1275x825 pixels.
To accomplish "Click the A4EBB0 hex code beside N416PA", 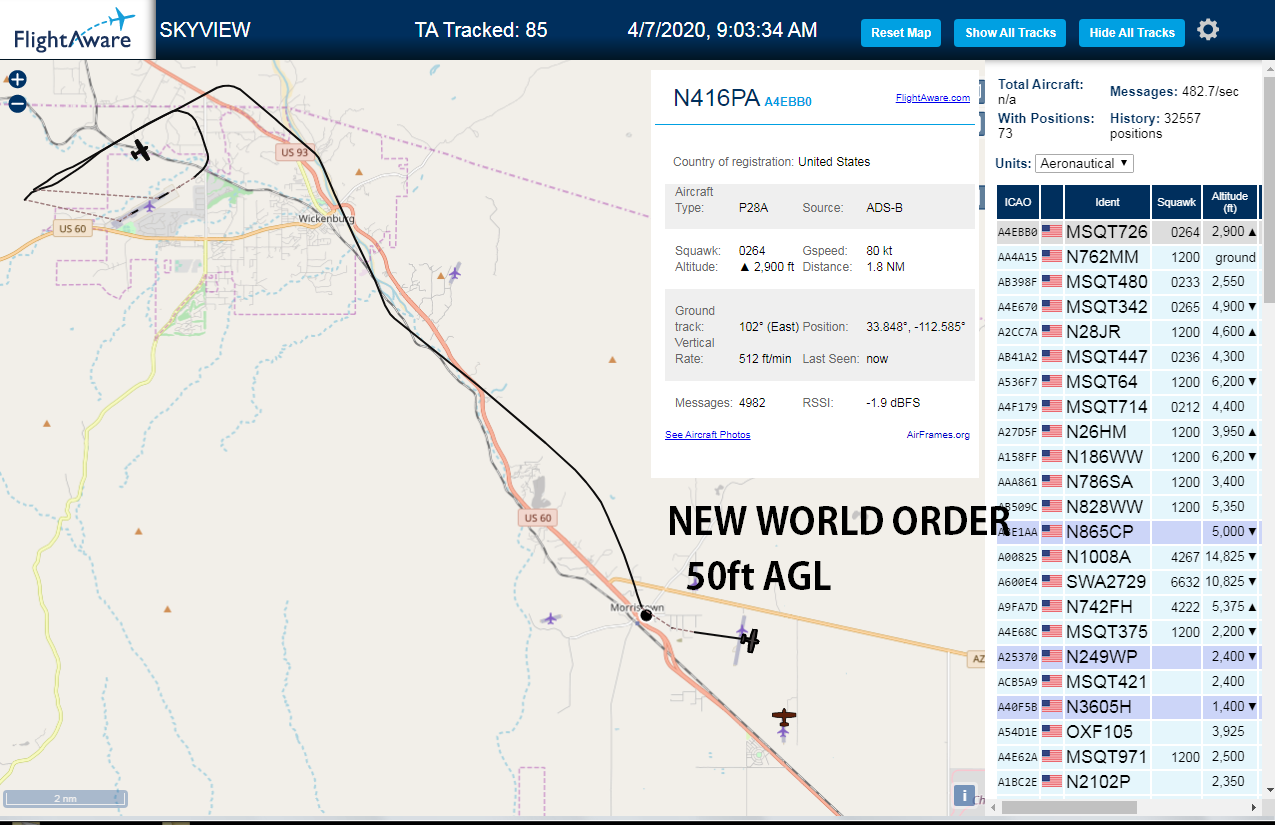I will pyautogui.click(x=788, y=102).
